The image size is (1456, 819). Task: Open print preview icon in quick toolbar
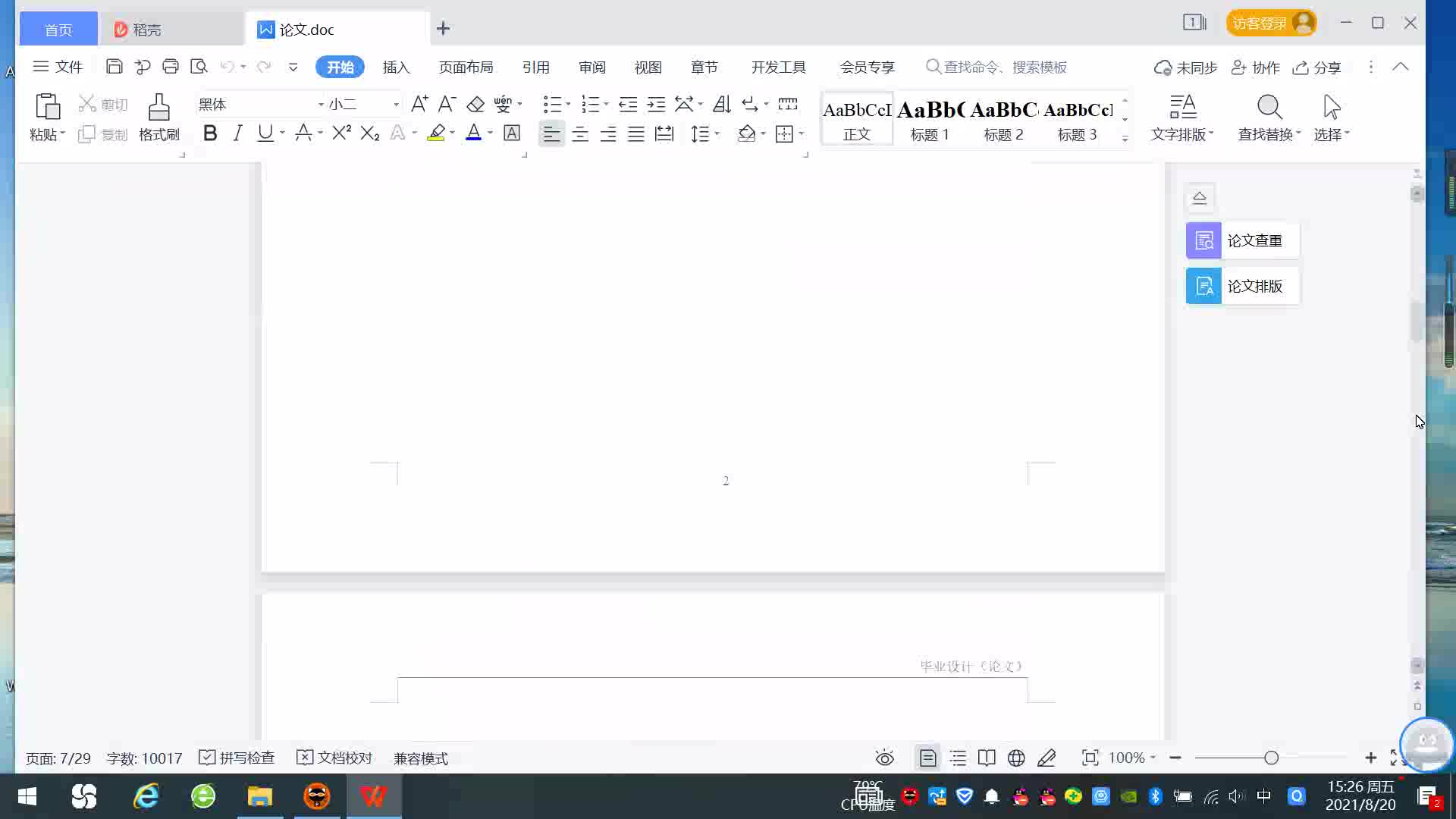click(x=199, y=67)
